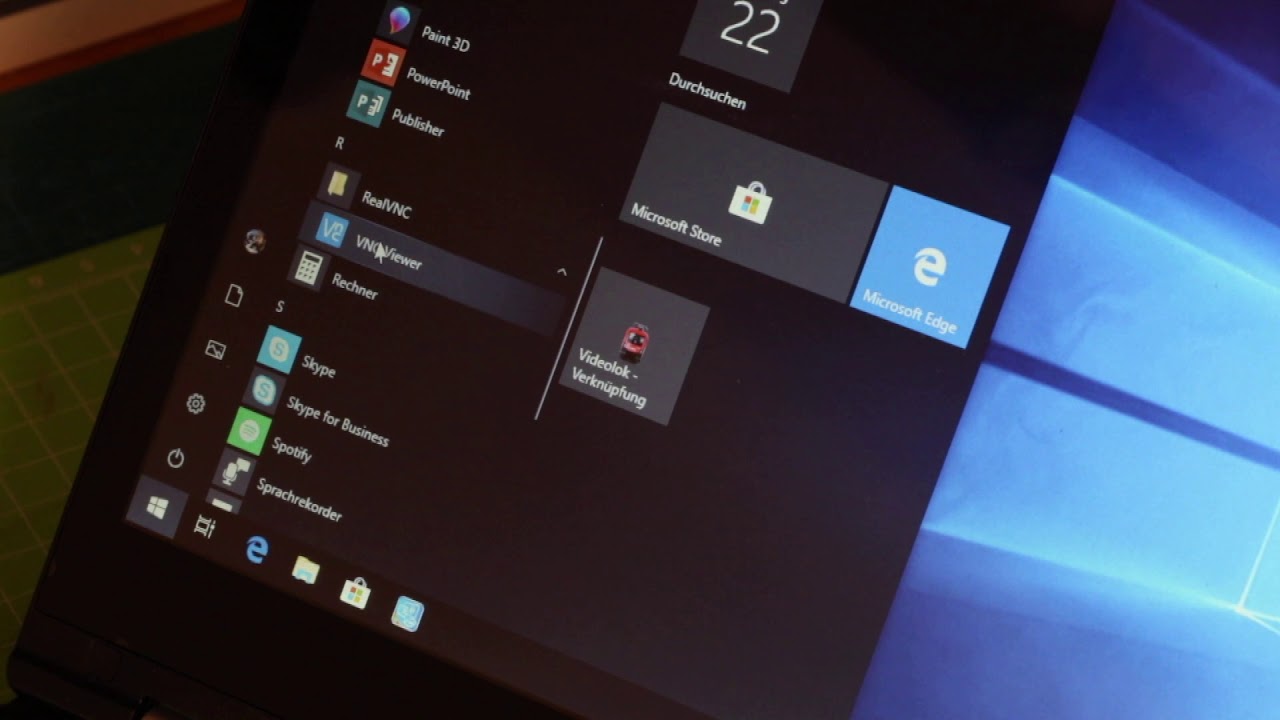
Task: Click the letter S section header
Action: coord(280,305)
